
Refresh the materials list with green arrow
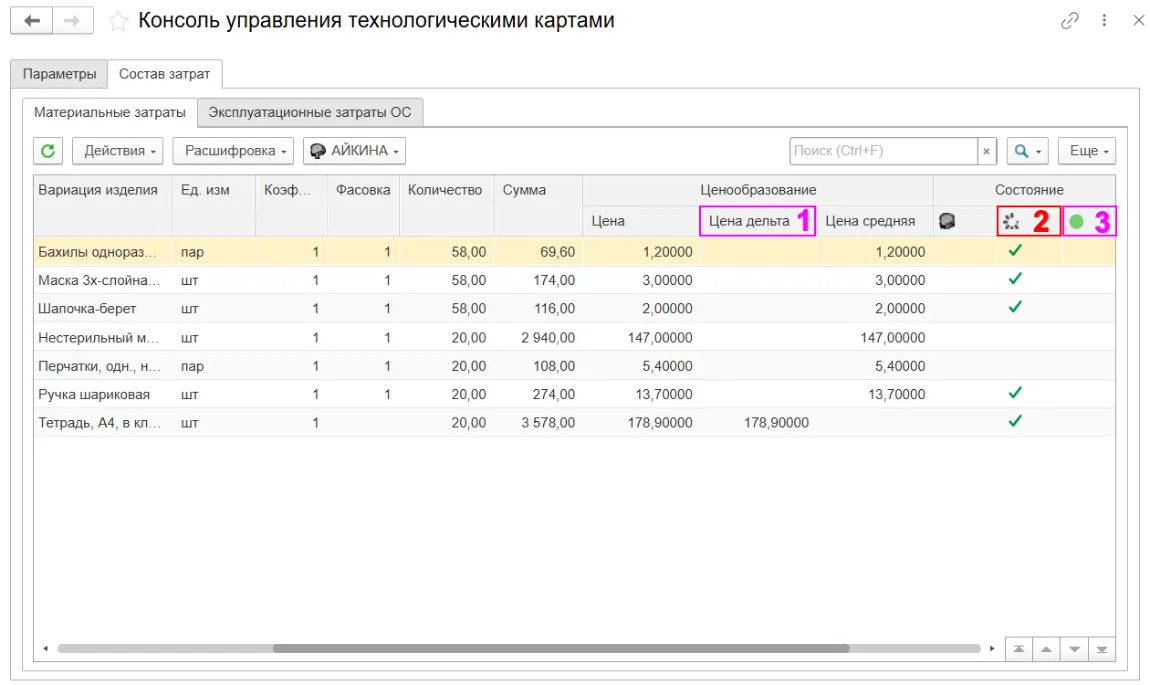[x=48, y=151]
